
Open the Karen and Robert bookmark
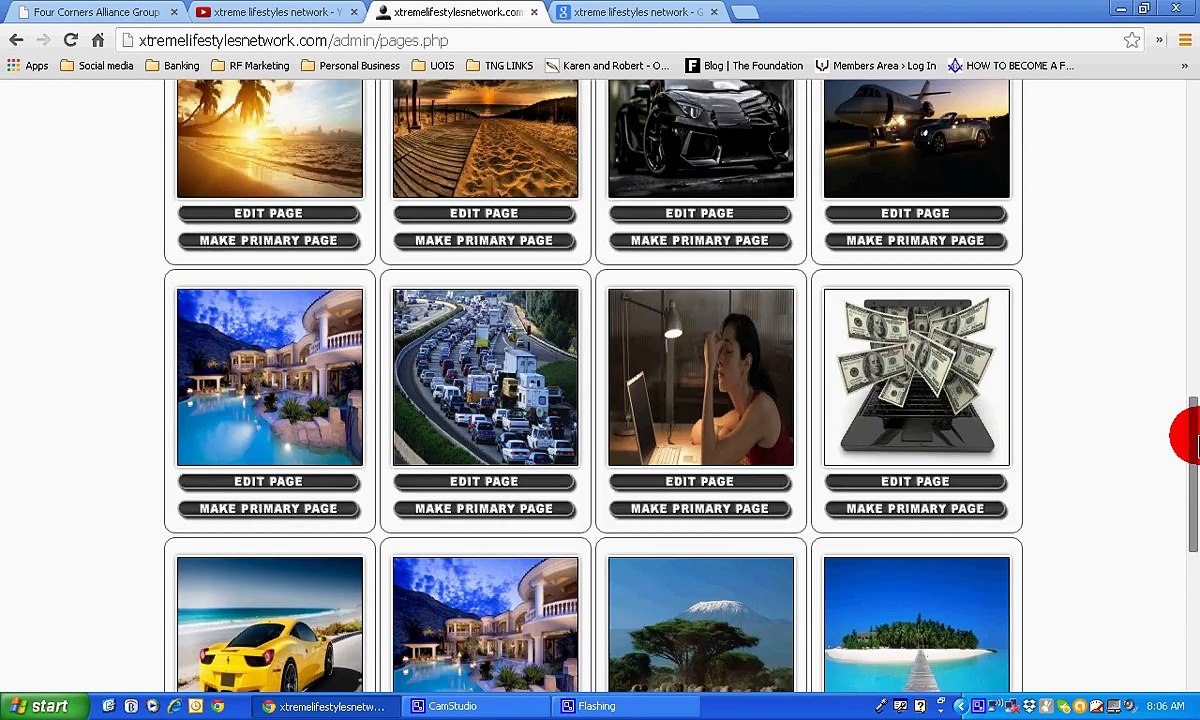[x=607, y=66]
